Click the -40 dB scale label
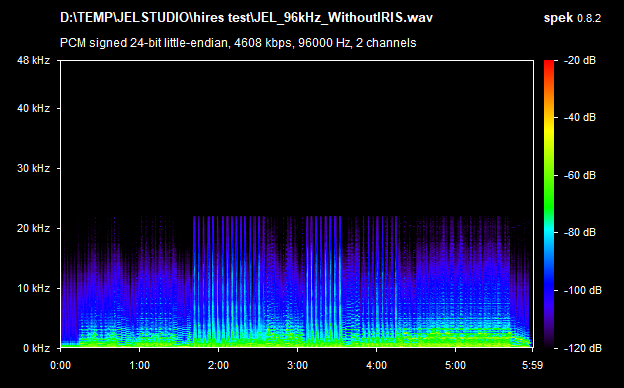 (x=580, y=117)
